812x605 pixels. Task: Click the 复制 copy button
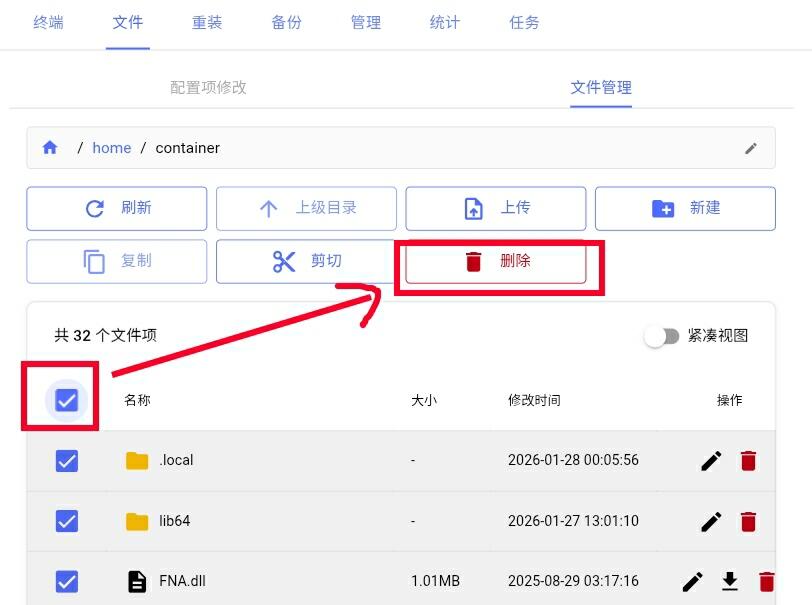(x=117, y=262)
